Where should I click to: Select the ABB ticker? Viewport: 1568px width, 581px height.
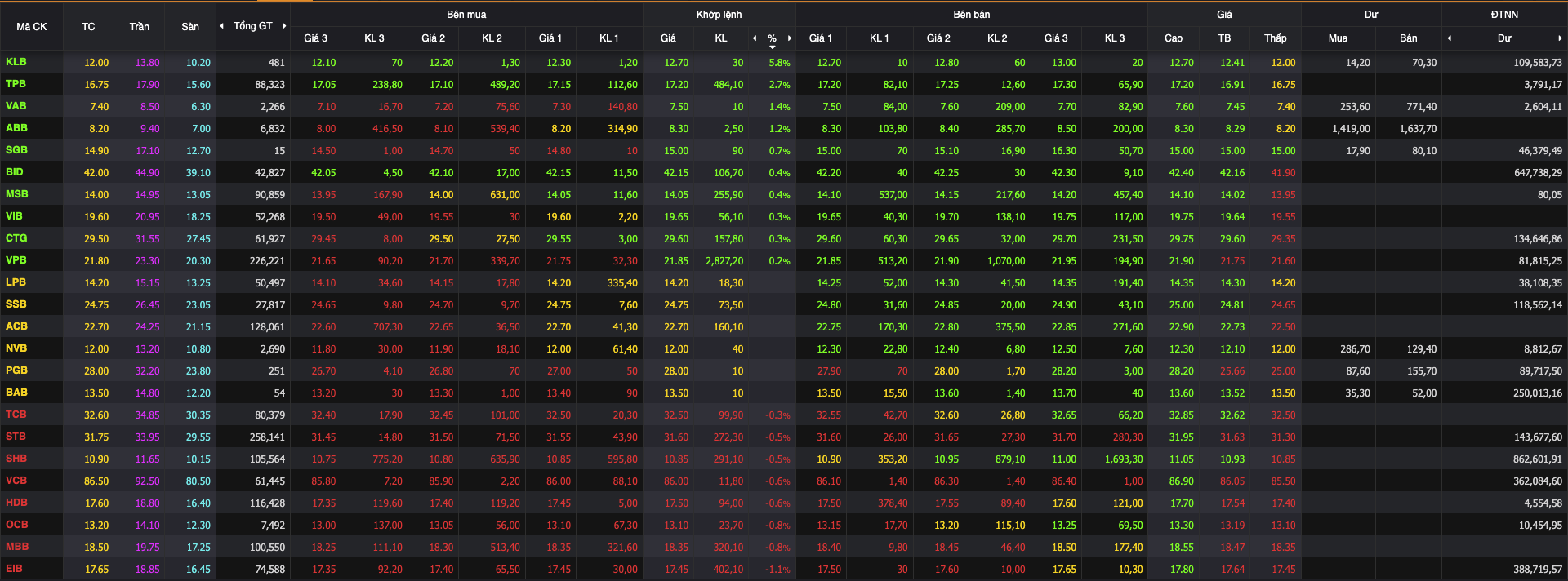[16, 128]
